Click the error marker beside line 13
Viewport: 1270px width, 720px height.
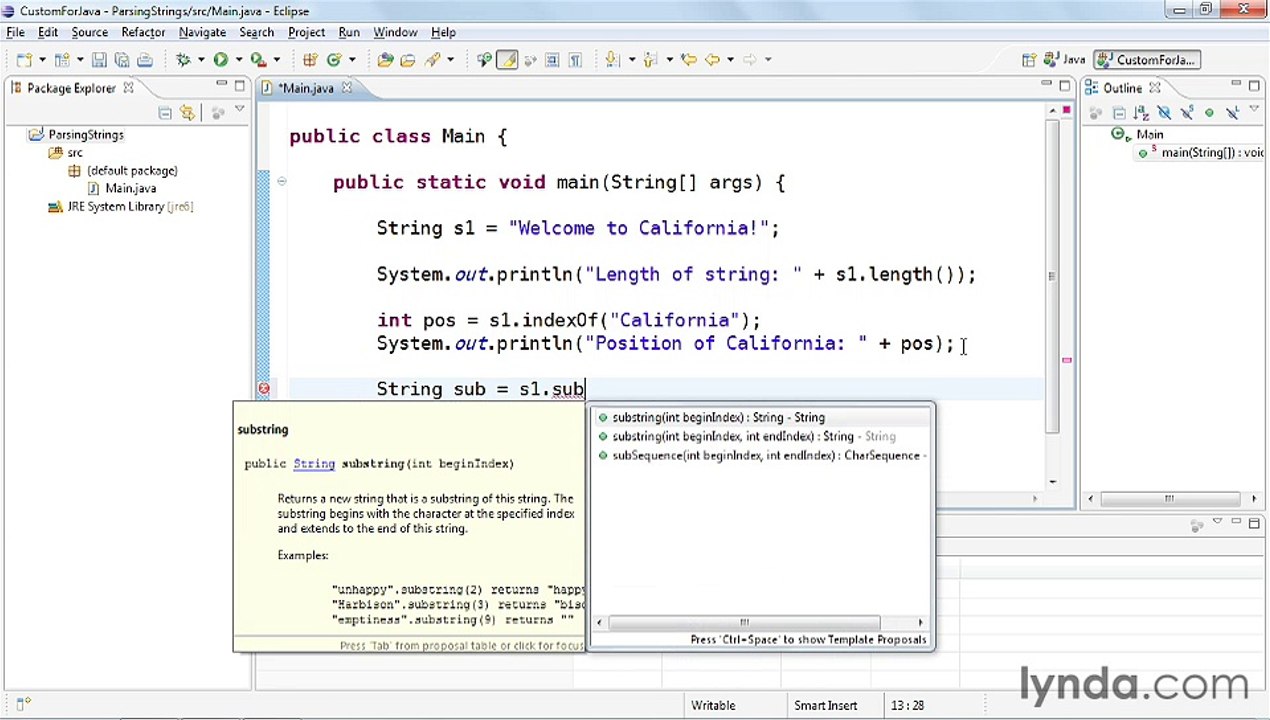point(264,389)
